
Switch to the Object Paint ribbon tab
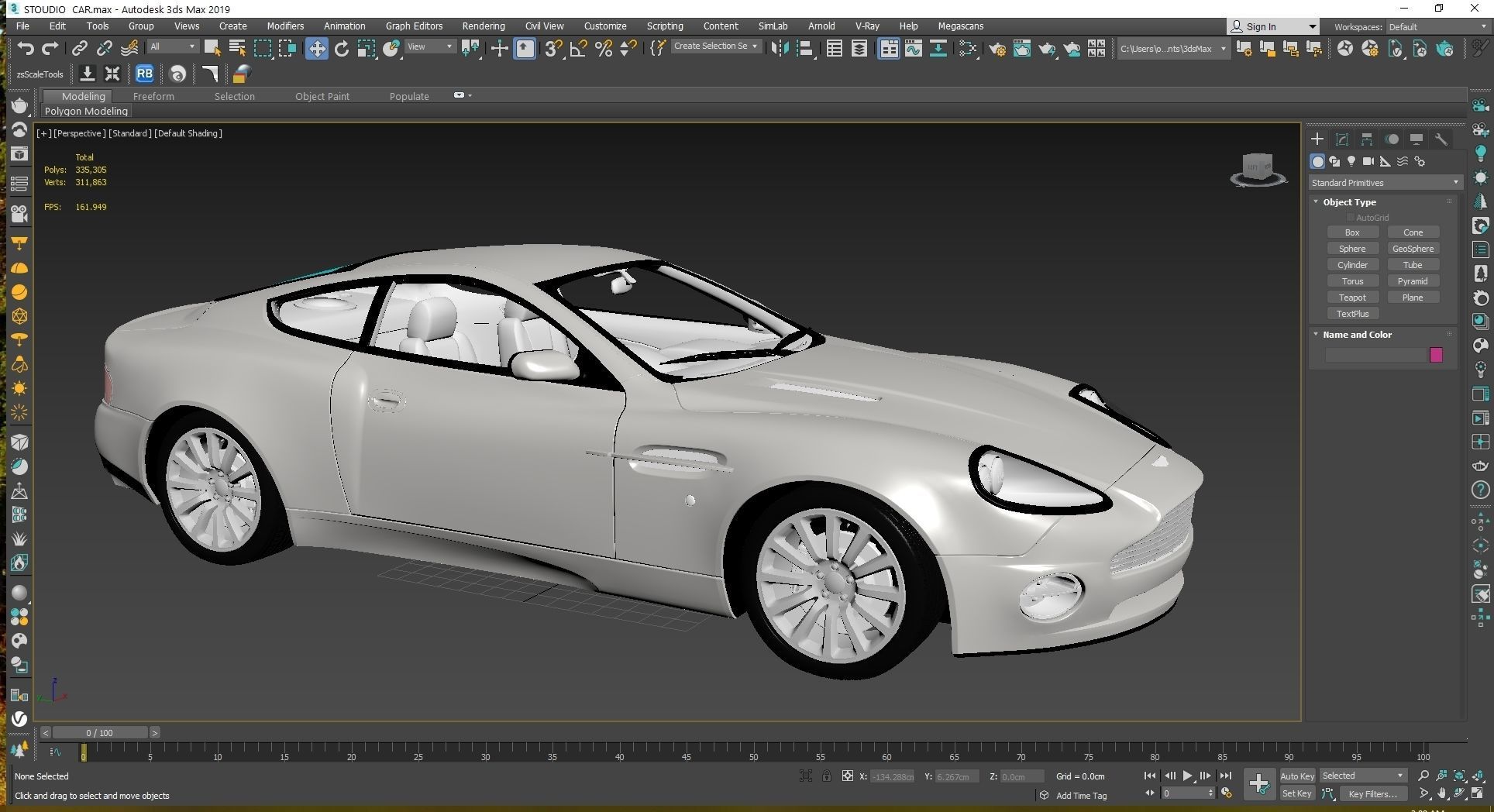(x=322, y=96)
